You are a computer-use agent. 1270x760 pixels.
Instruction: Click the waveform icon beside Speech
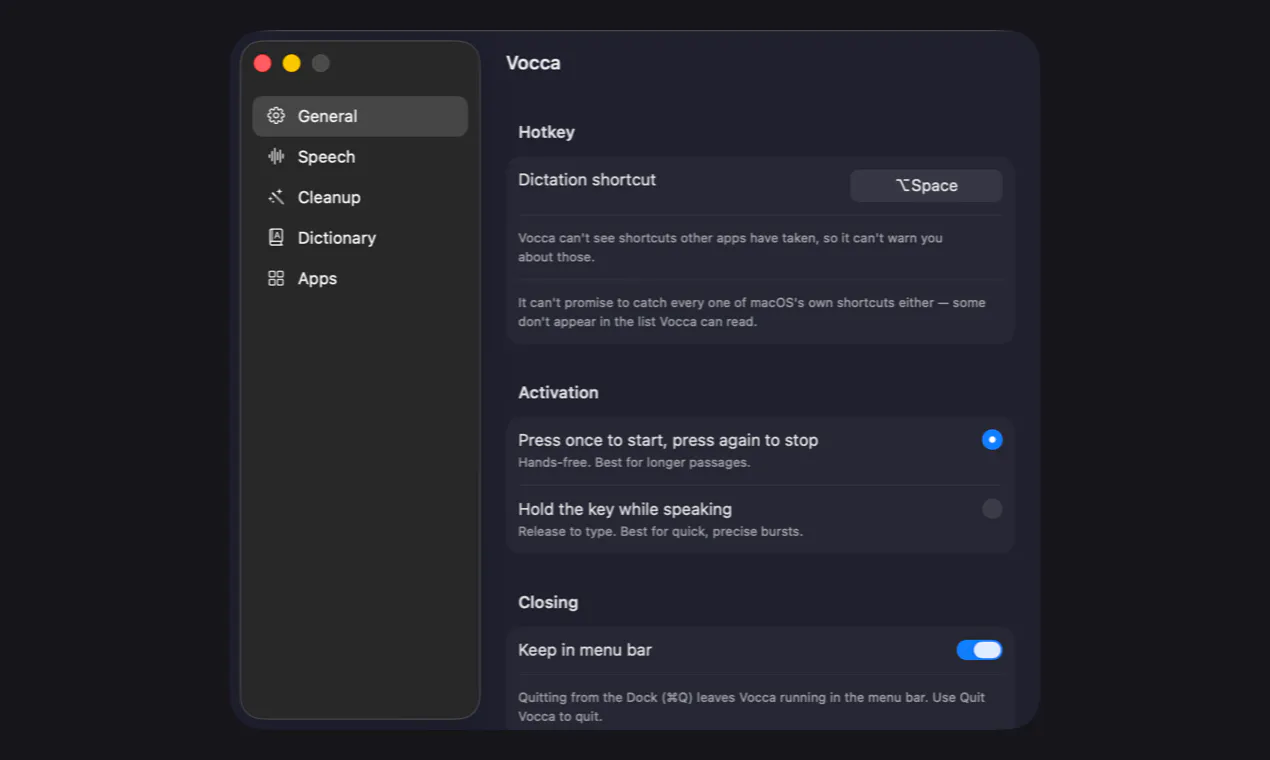pyautogui.click(x=276, y=156)
